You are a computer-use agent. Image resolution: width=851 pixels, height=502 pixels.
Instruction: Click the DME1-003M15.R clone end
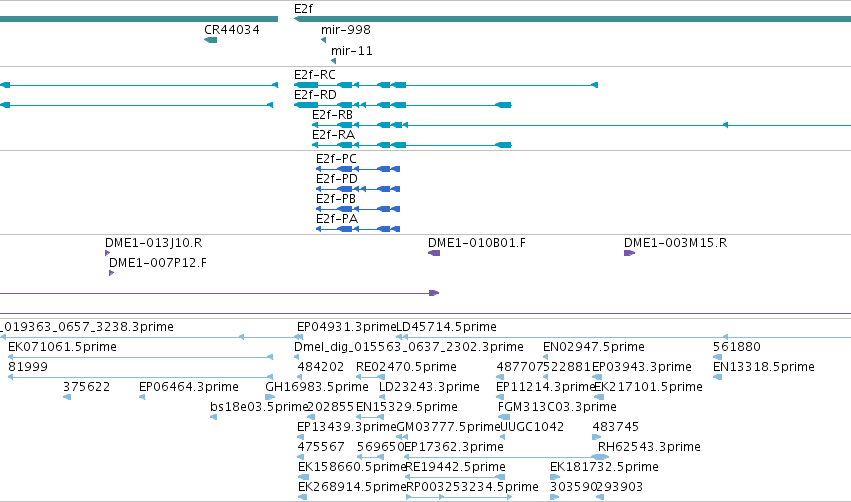tap(630, 253)
